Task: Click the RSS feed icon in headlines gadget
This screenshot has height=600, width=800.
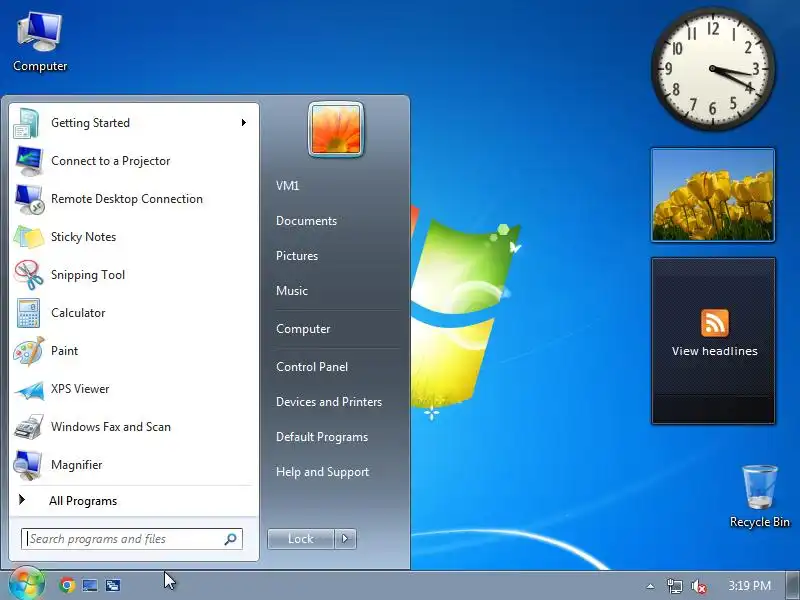Action: (714, 323)
